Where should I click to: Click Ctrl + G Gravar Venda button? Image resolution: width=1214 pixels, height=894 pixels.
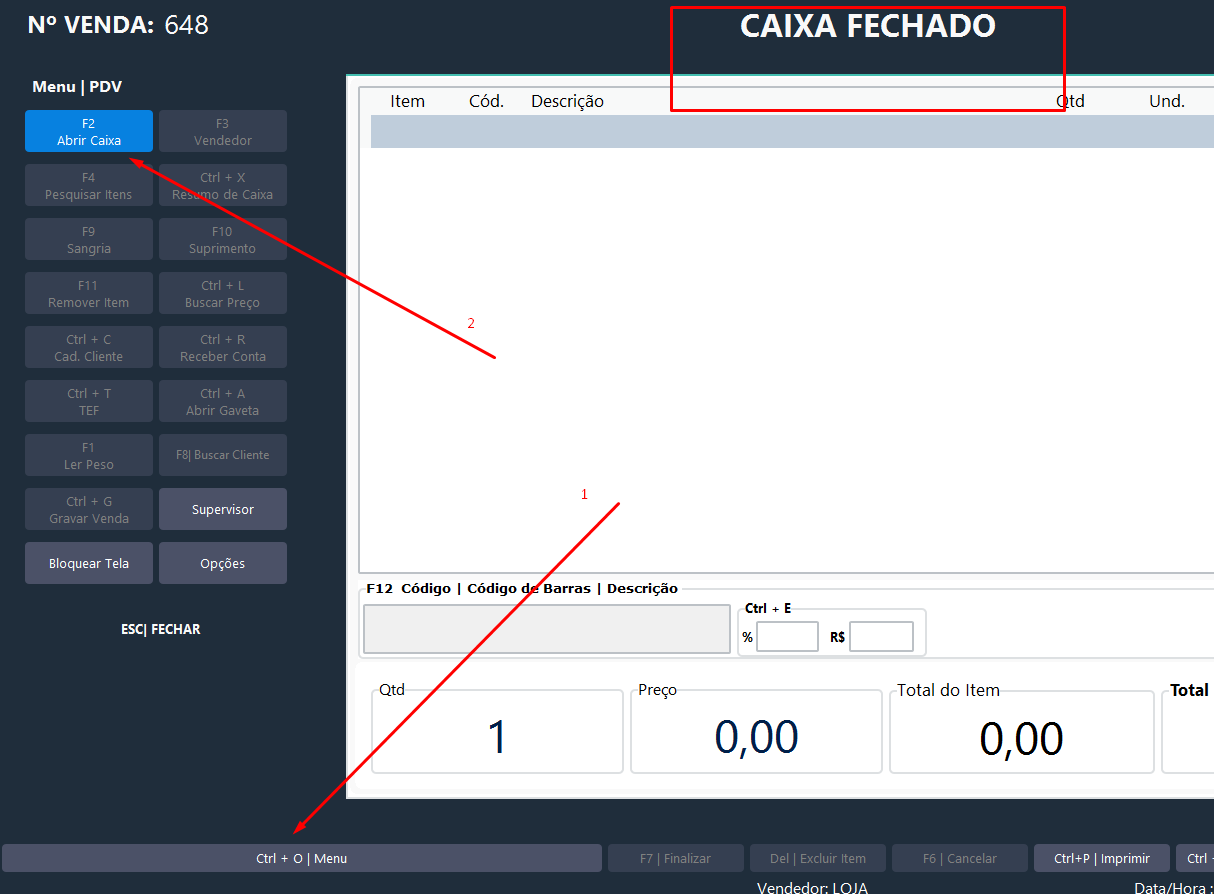click(x=89, y=509)
